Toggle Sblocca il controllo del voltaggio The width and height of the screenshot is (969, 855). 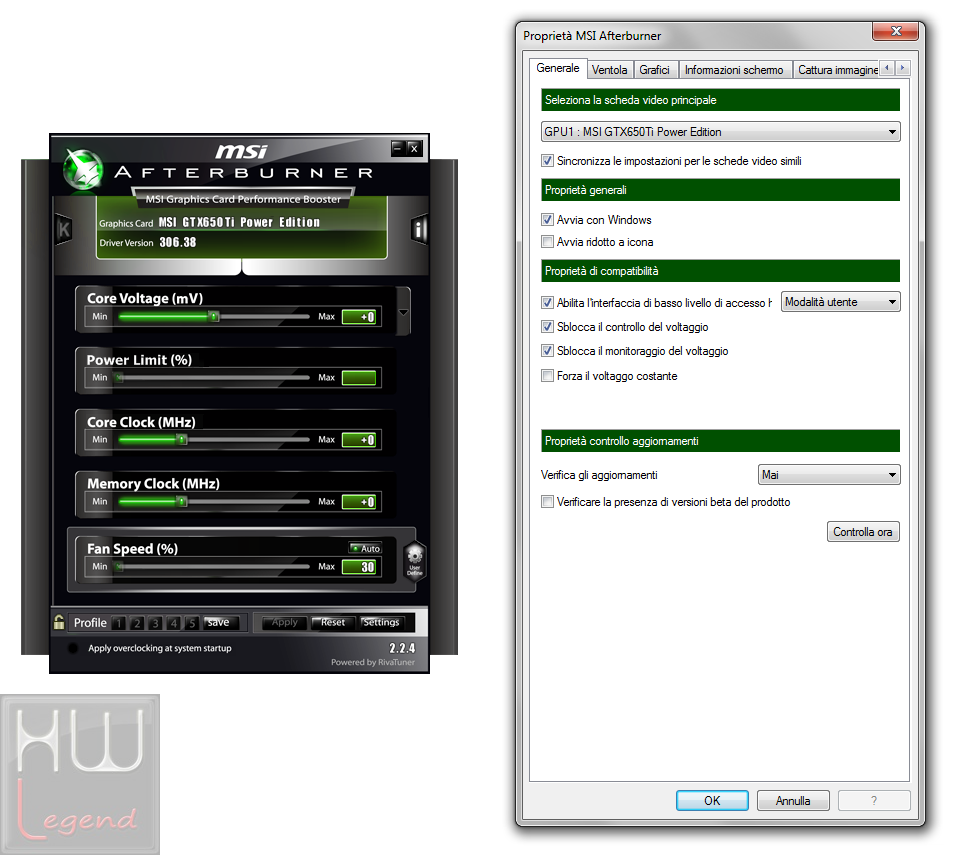(x=547, y=326)
